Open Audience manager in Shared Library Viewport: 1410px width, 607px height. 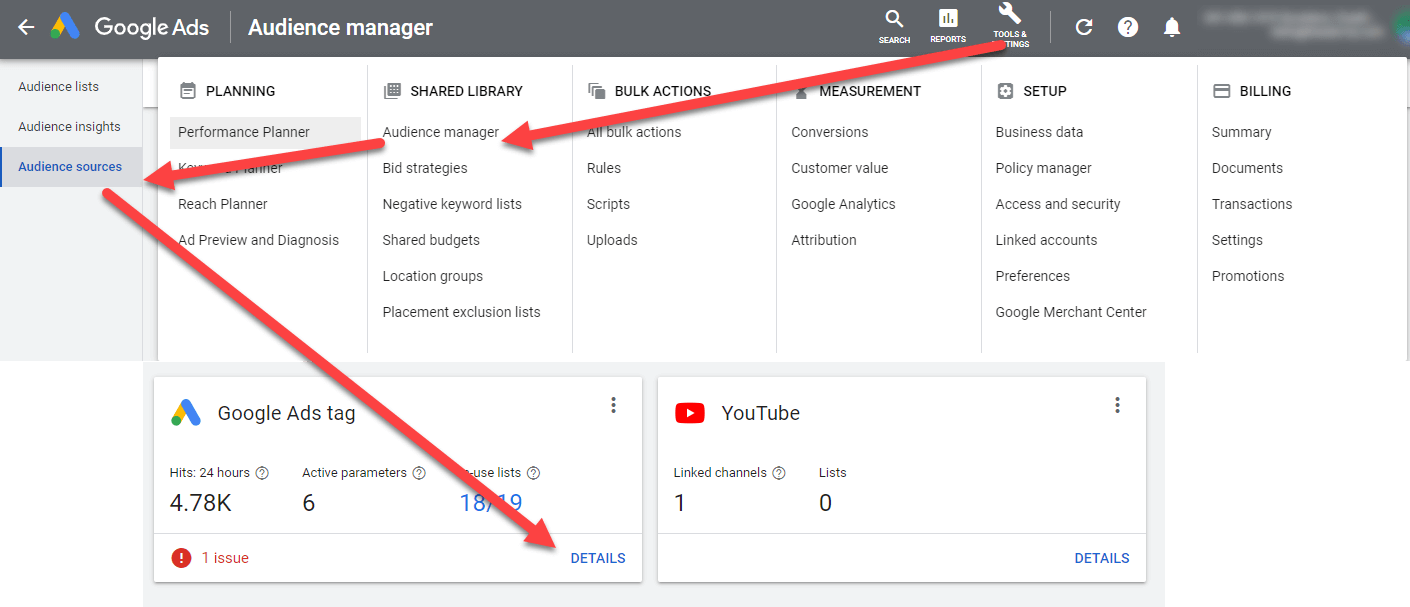[x=441, y=132]
